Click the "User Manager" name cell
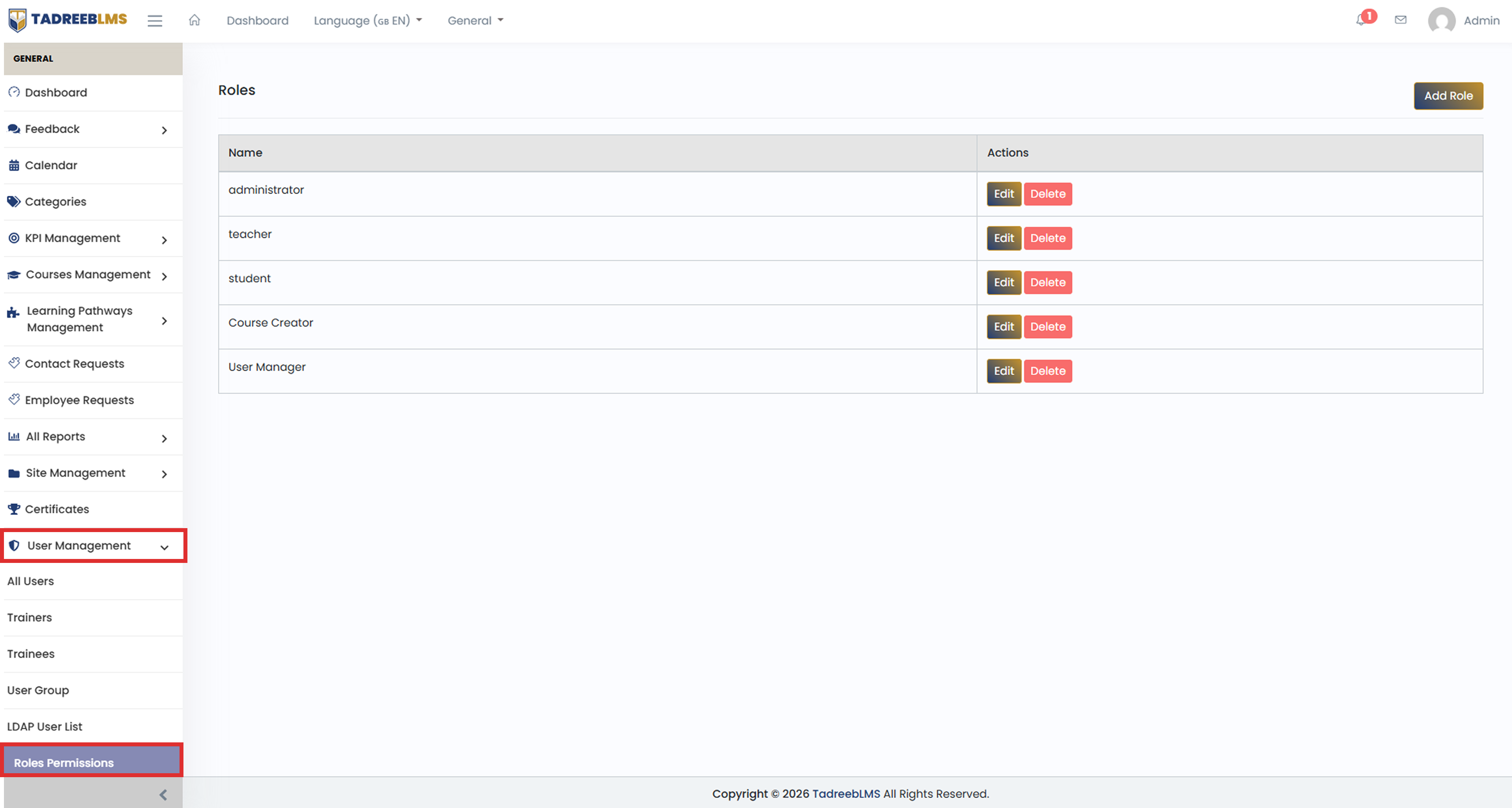1512x808 pixels. pos(597,371)
